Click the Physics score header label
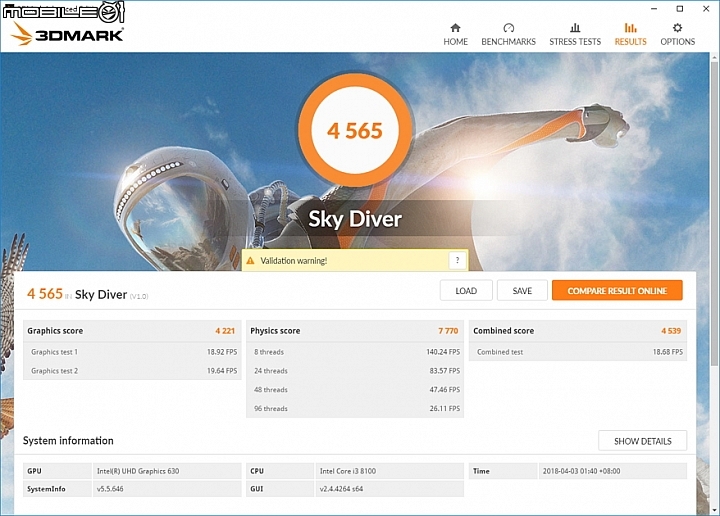 275,331
